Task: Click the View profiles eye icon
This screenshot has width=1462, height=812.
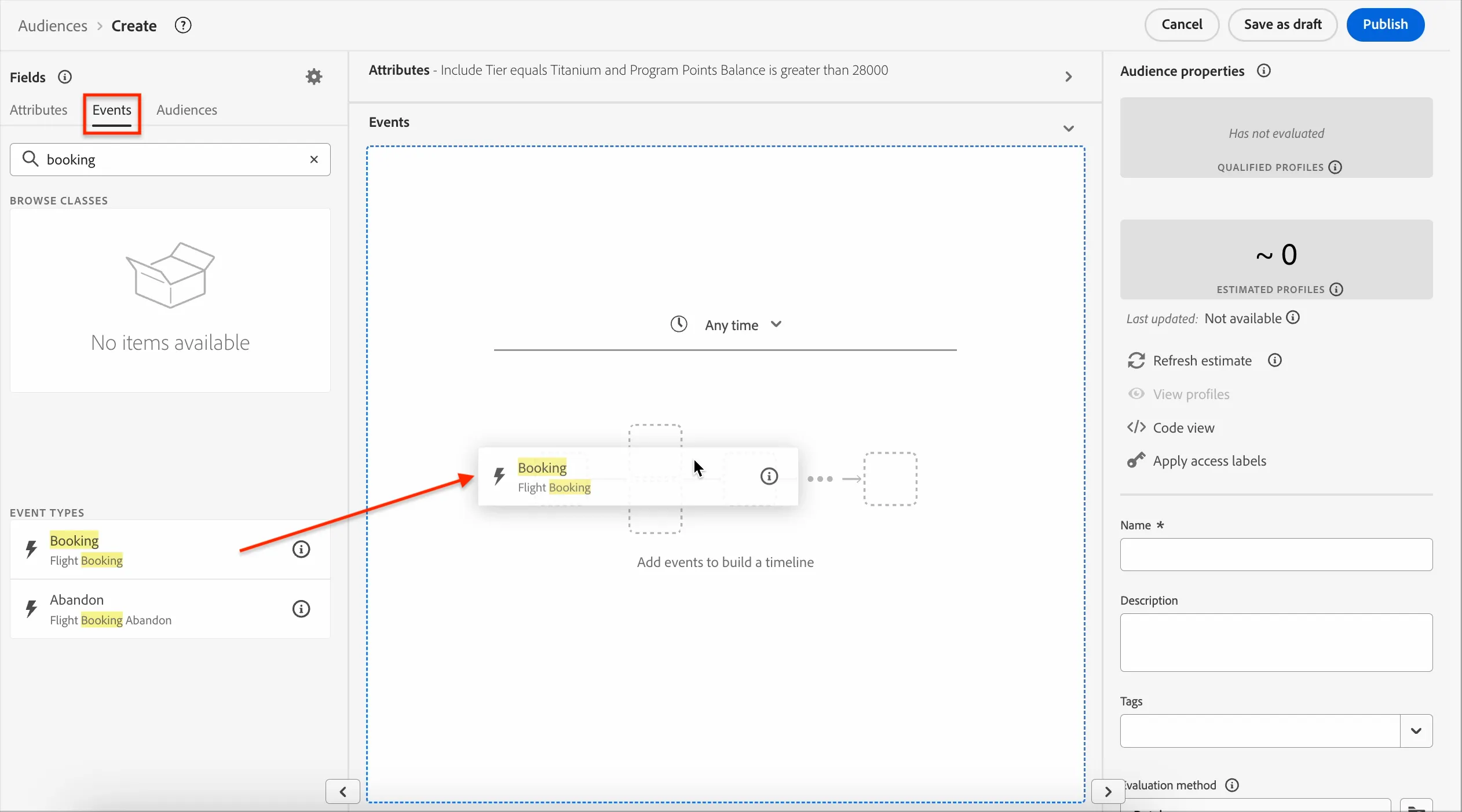Action: click(x=1136, y=394)
